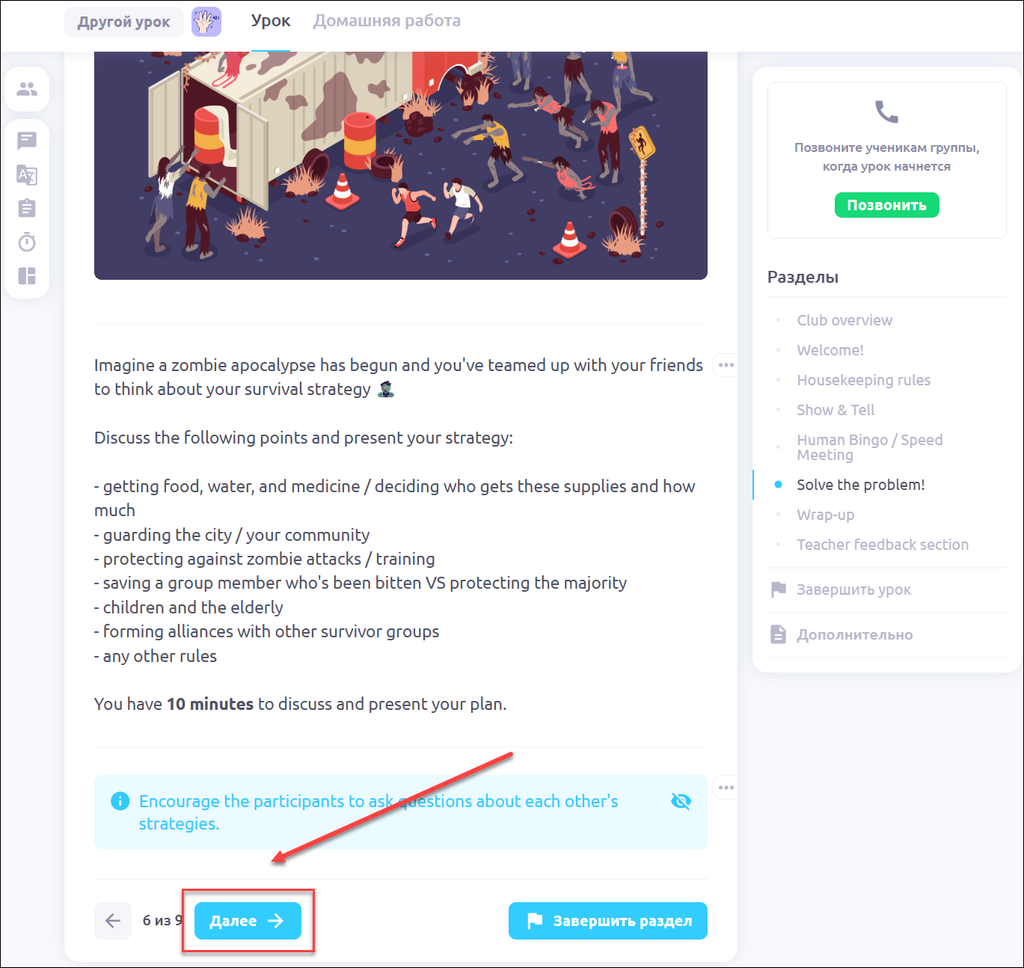The width and height of the screenshot is (1024, 968).
Task: Go back with the left arrow button
Action: [113, 921]
